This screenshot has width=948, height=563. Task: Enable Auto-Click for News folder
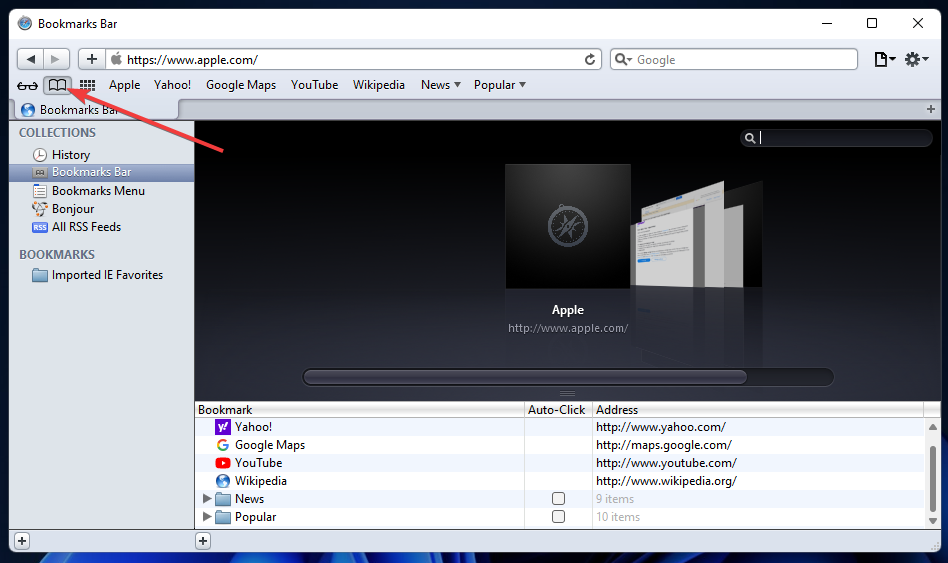pos(558,499)
